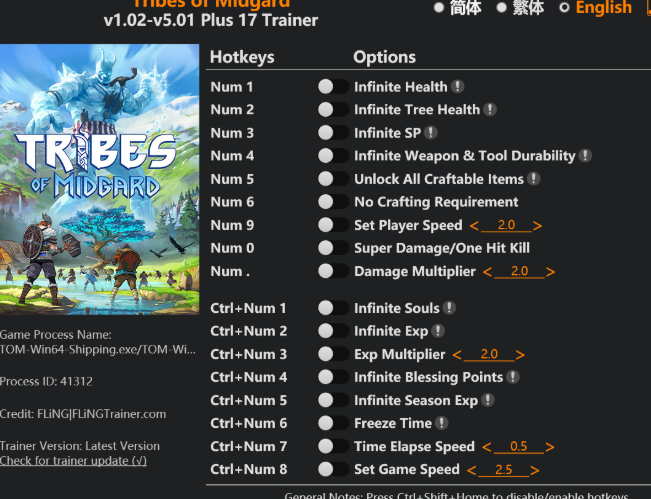Viewport: 651px width, 499px height.
Task: Click the info icon beside Infinite Health
Action: 458,87
